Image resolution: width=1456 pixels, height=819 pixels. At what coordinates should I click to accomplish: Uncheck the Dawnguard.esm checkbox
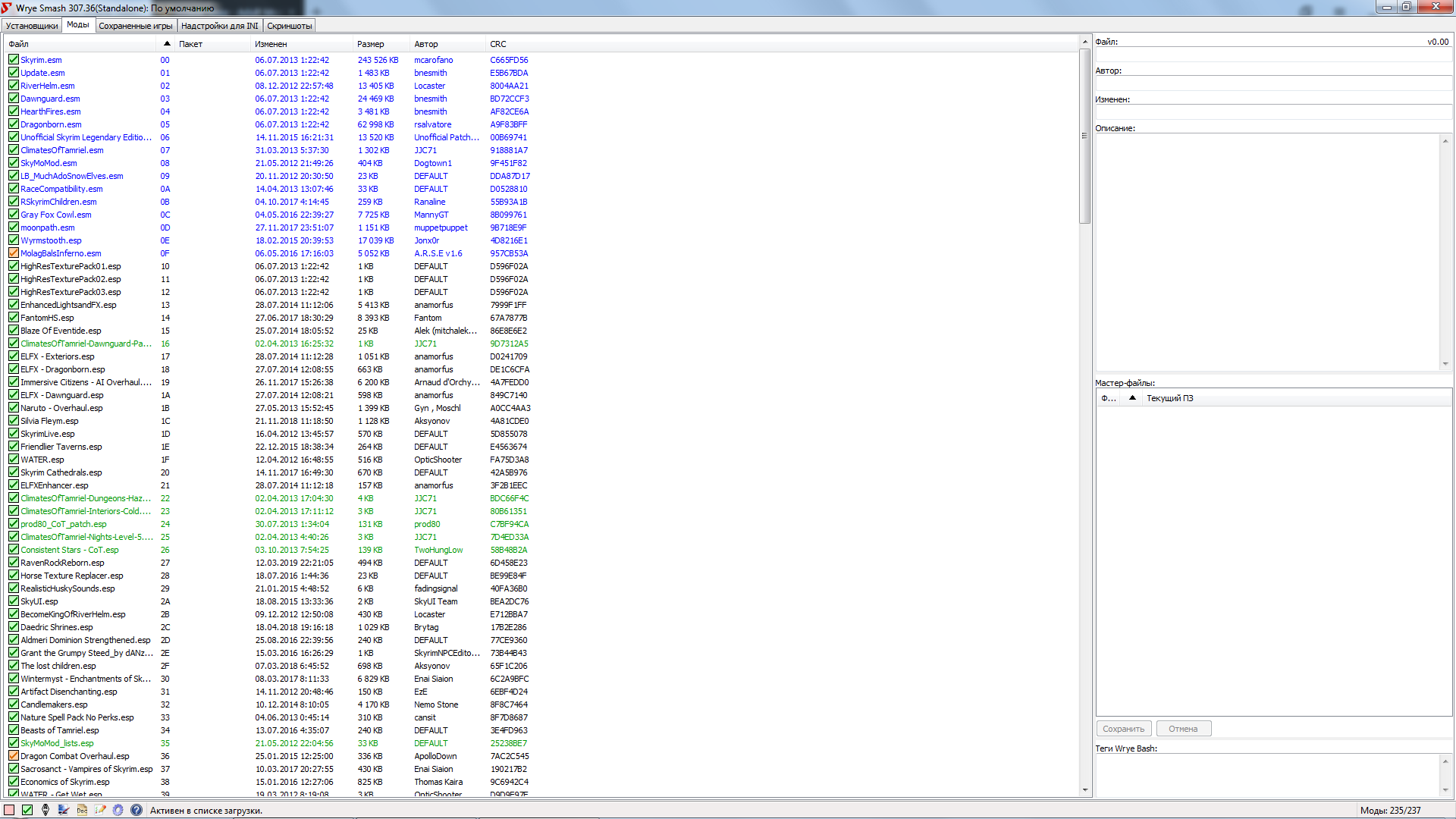(x=14, y=99)
